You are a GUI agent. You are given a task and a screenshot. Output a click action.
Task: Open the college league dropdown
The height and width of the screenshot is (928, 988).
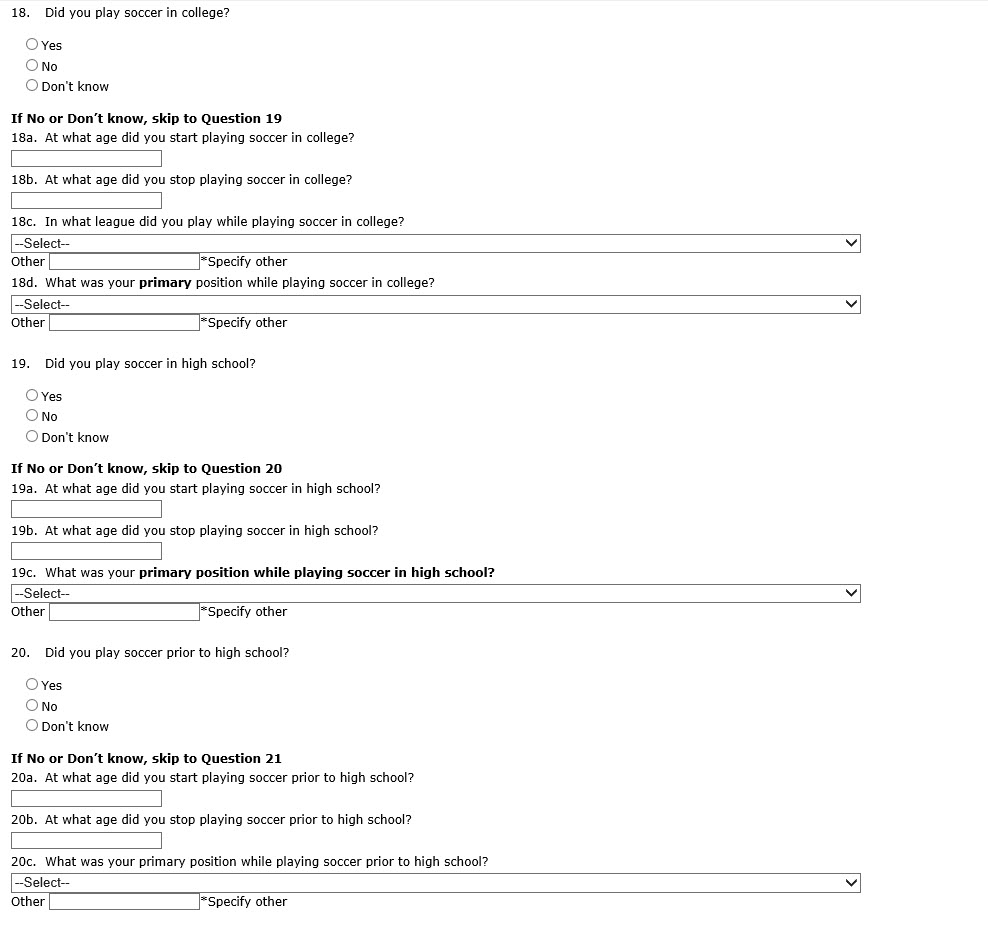(435, 243)
